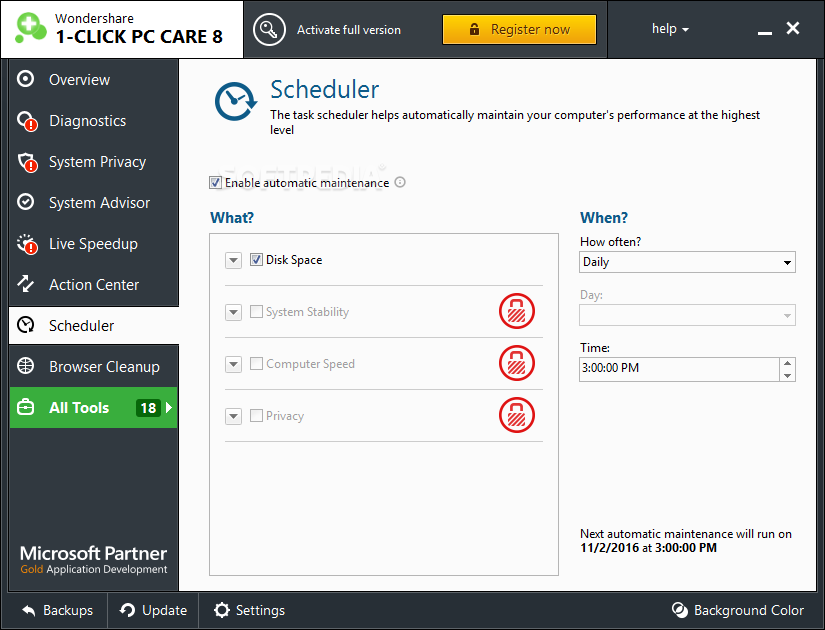Expand the Disk Space options arrow
825x630 pixels.
tap(233, 260)
